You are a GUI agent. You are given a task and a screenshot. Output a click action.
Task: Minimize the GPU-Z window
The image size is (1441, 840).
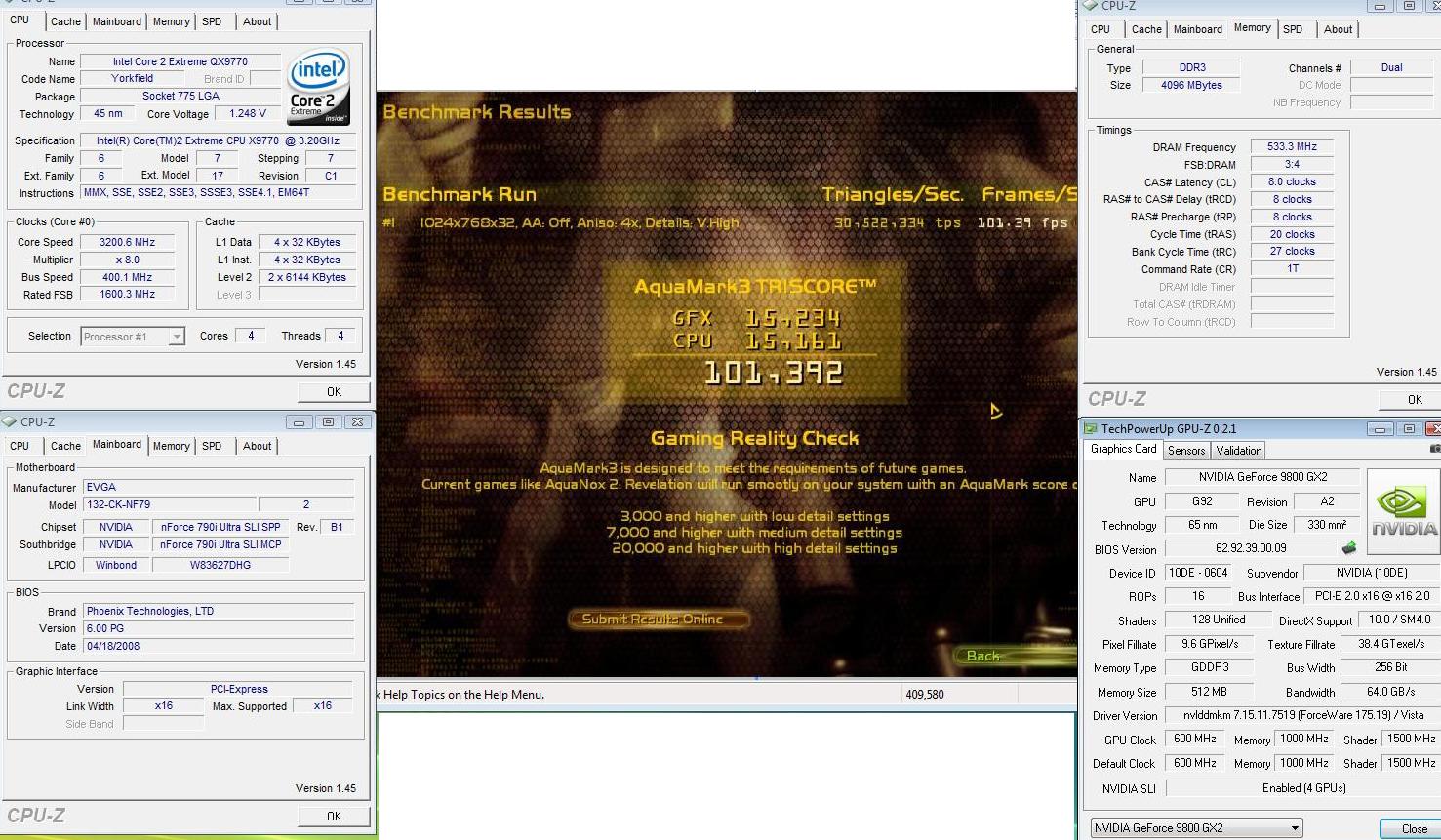(x=1380, y=429)
